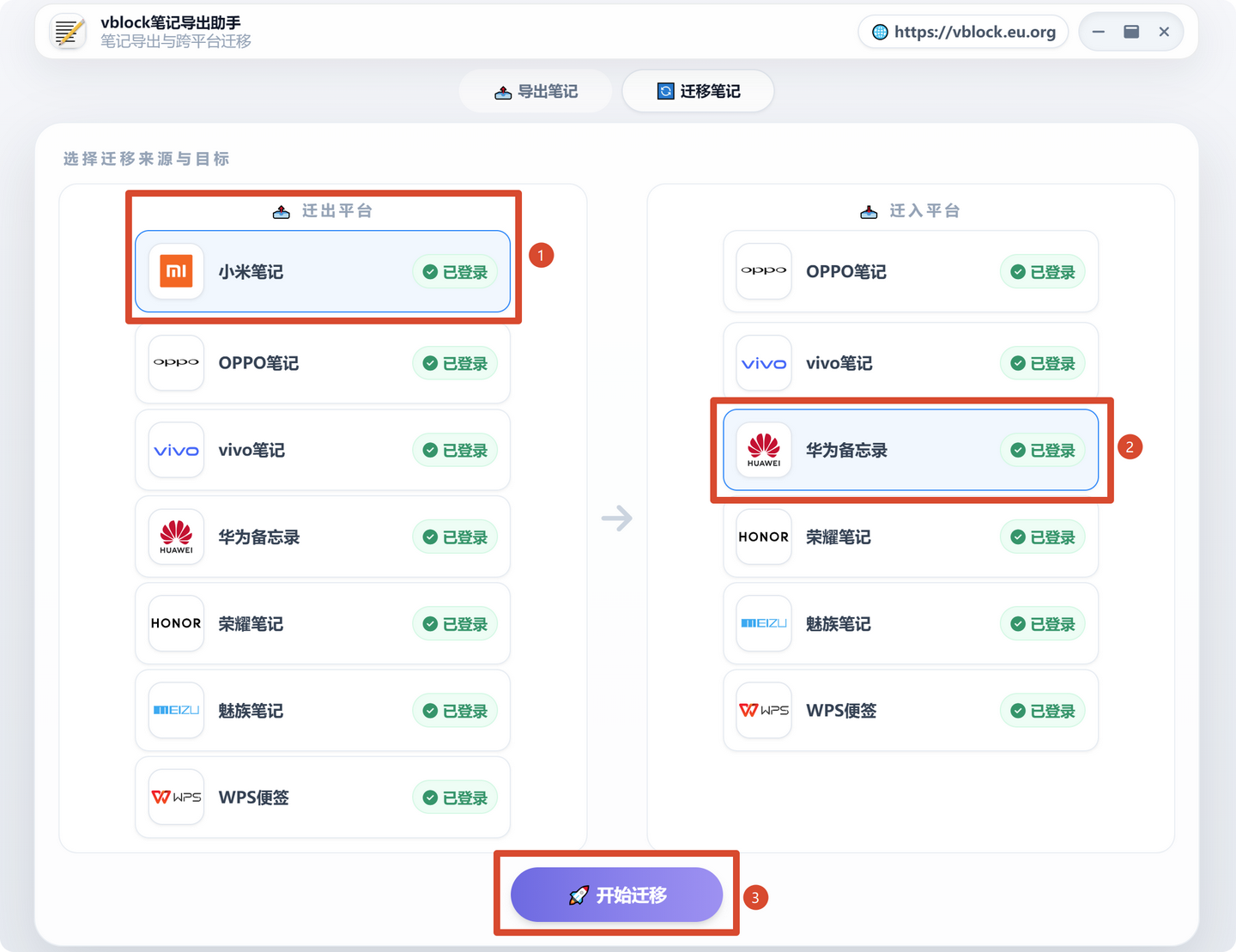
Task: Click 已登录 badge on target vivo笔记
Action: click(1043, 364)
